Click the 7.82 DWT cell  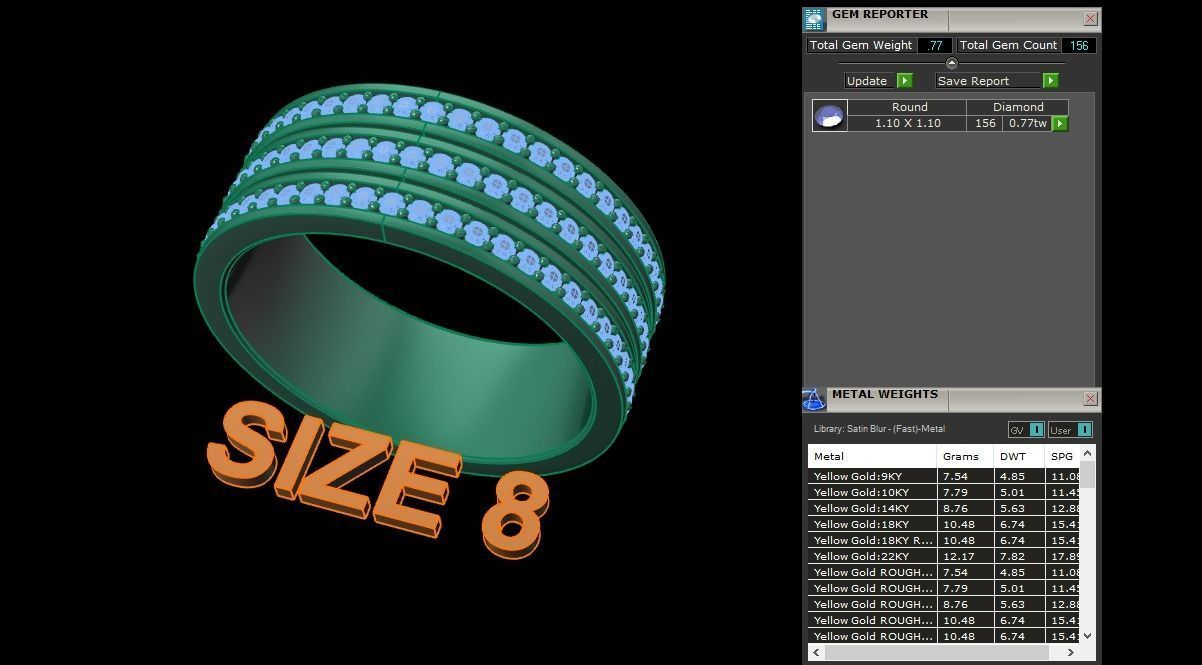coord(1019,557)
